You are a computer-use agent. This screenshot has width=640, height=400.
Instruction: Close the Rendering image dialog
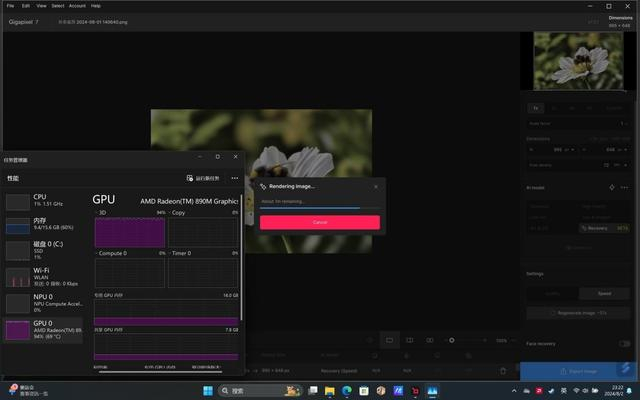(376, 187)
